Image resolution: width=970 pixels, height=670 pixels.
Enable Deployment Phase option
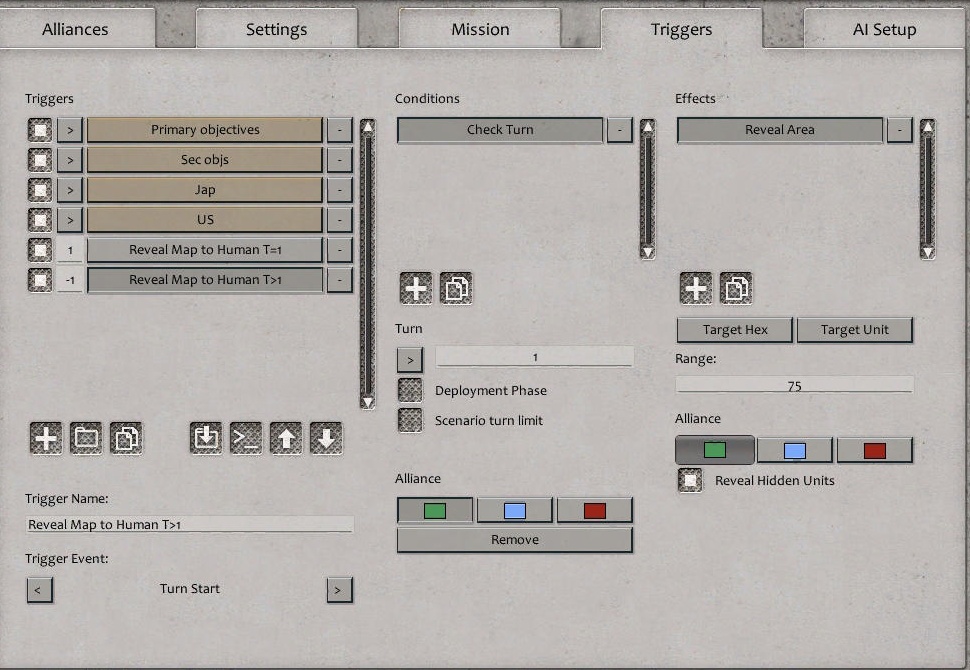[410, 390]
